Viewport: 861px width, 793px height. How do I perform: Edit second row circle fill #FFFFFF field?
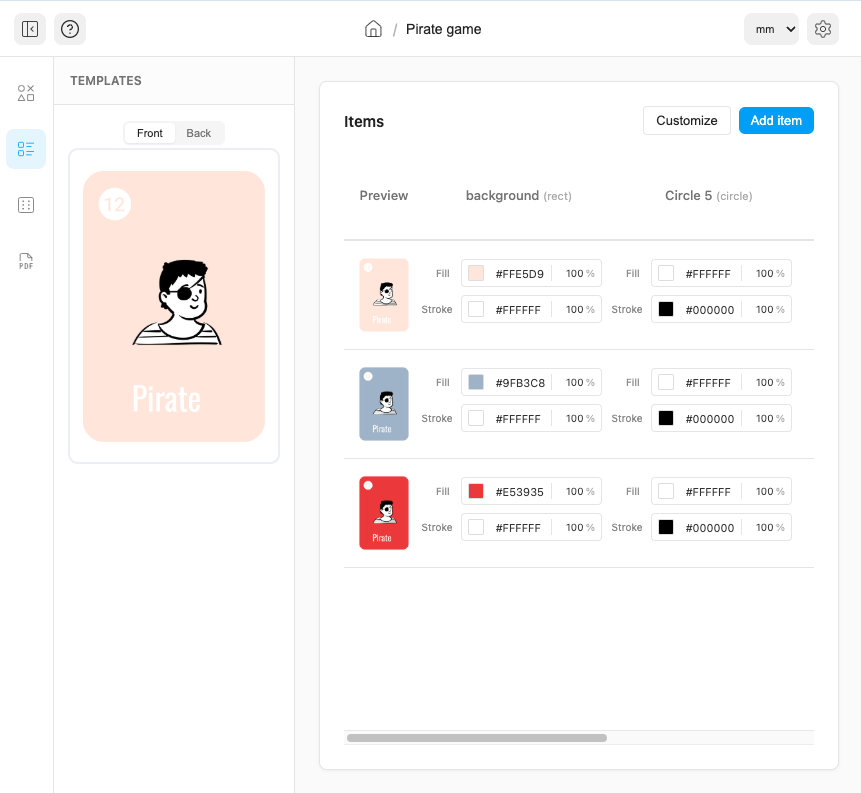click(708, 382)
